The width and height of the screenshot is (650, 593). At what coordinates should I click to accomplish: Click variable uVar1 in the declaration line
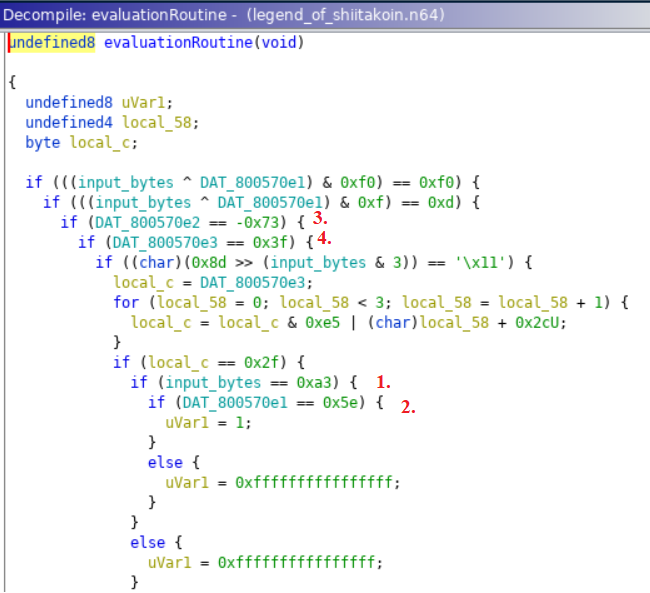pyautogui.click(x=143, y=102)
